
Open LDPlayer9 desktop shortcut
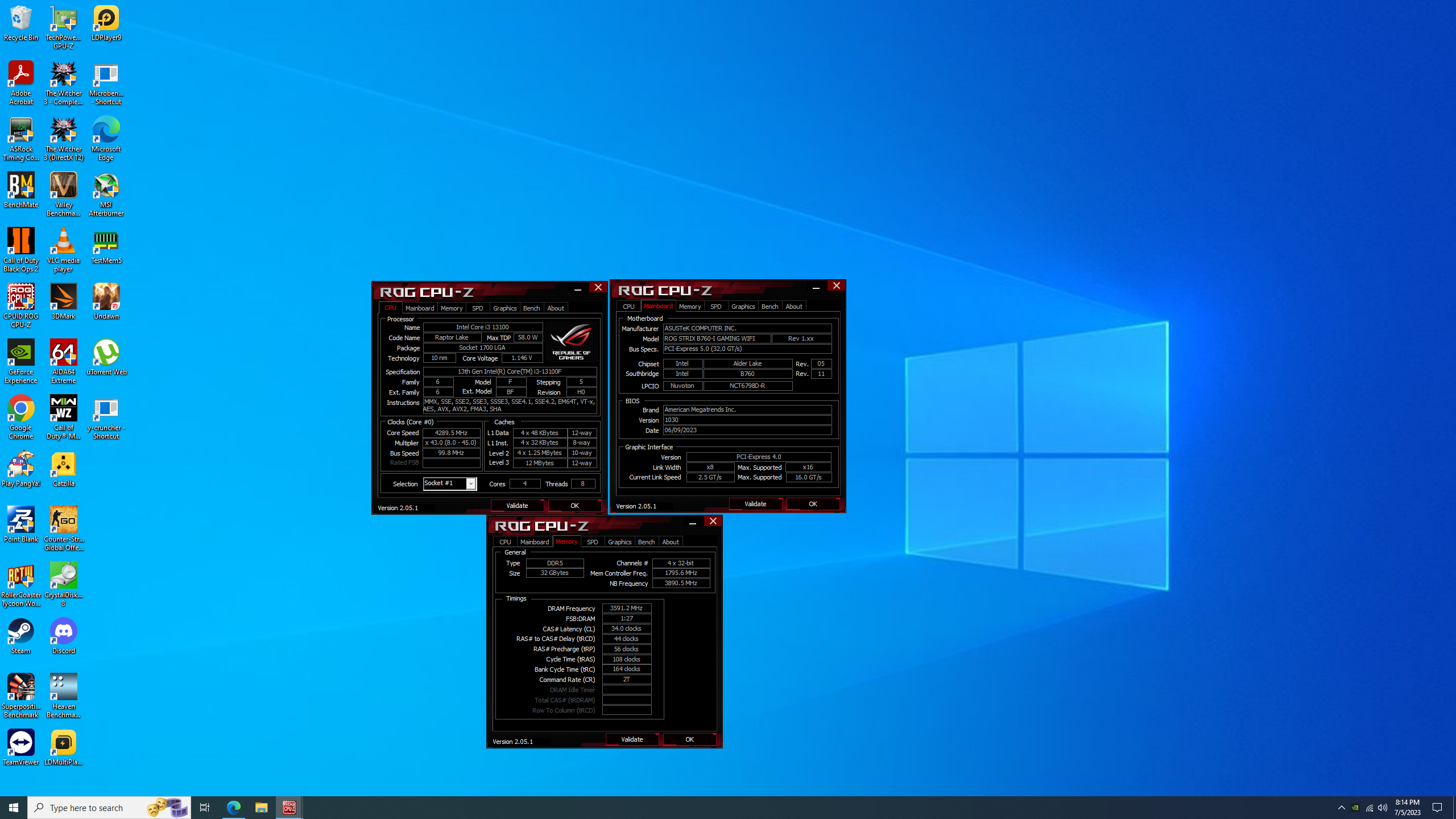[x=106, y=23]
